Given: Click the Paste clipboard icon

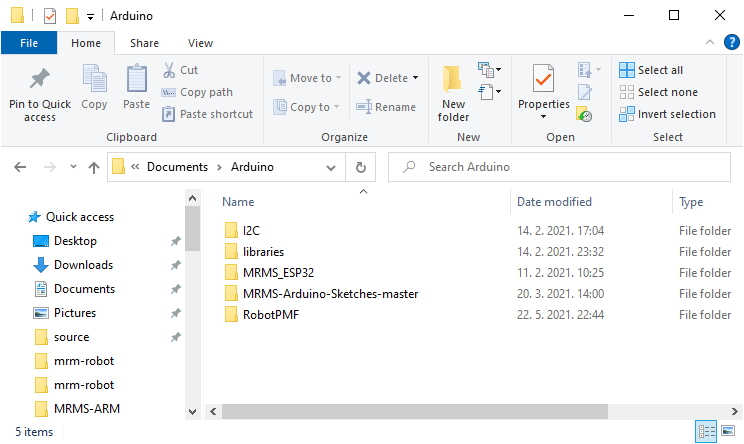Looking at the screenshot, I should (x=136, y=79).
